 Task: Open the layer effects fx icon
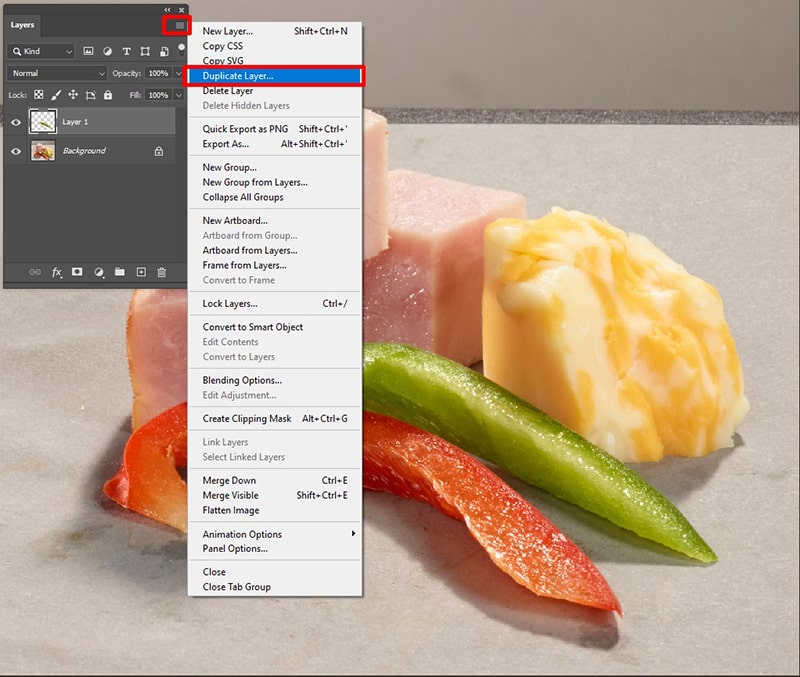[x=56, y=272]
